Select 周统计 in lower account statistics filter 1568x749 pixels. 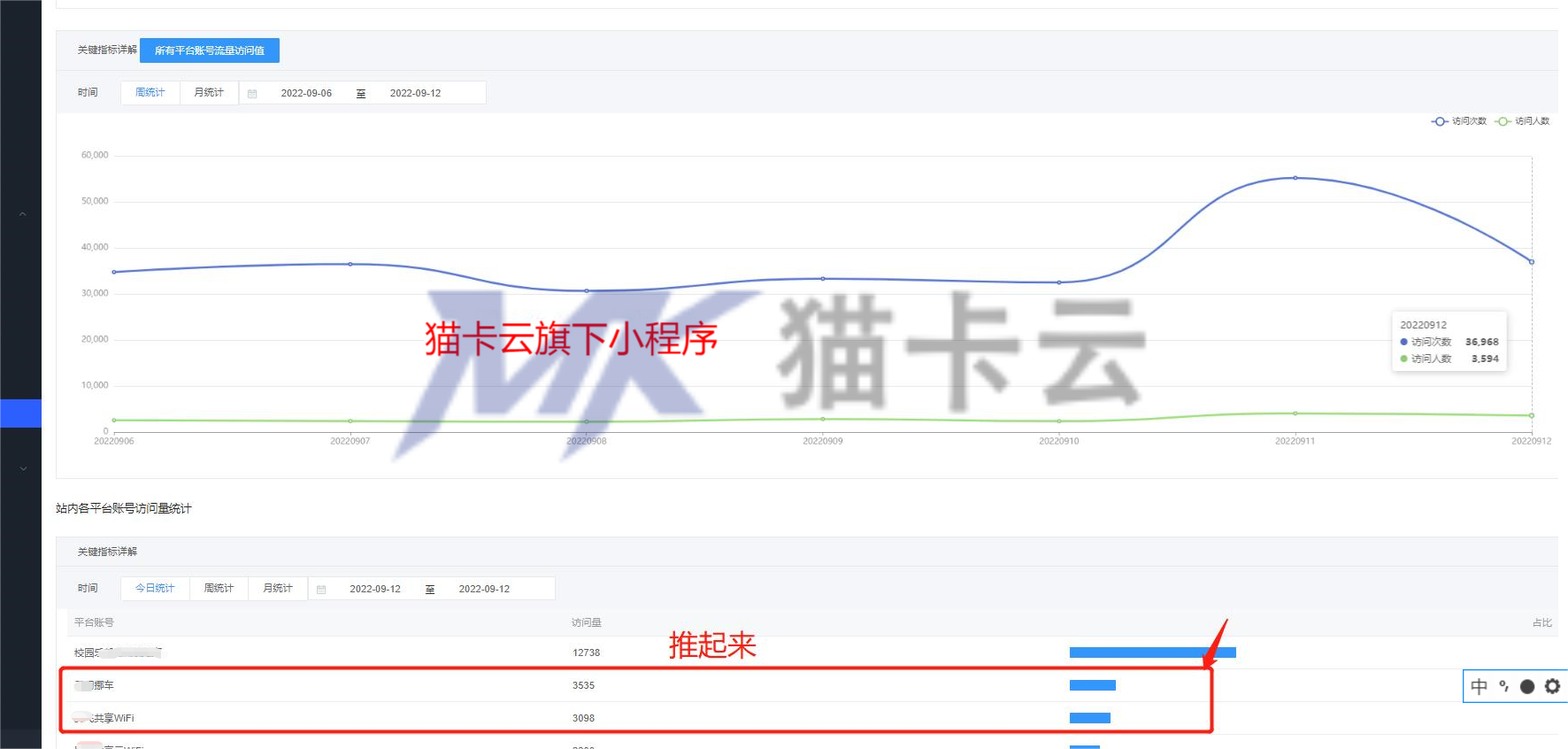click(219, 588)
